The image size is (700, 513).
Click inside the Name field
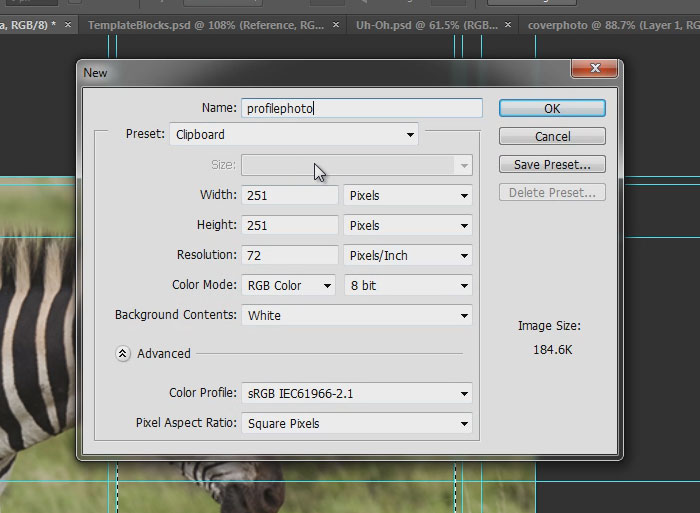click(x=362, y=108)
